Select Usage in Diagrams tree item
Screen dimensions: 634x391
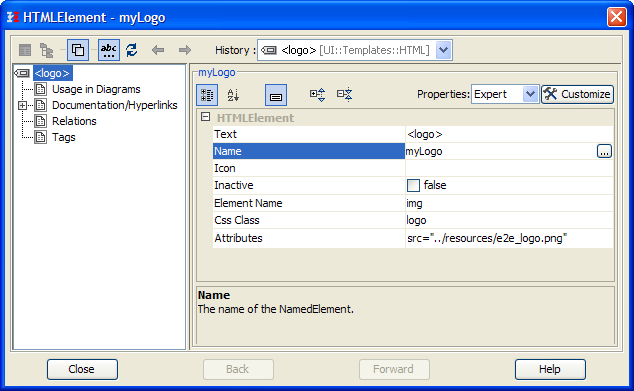click(x=96, y=89)
